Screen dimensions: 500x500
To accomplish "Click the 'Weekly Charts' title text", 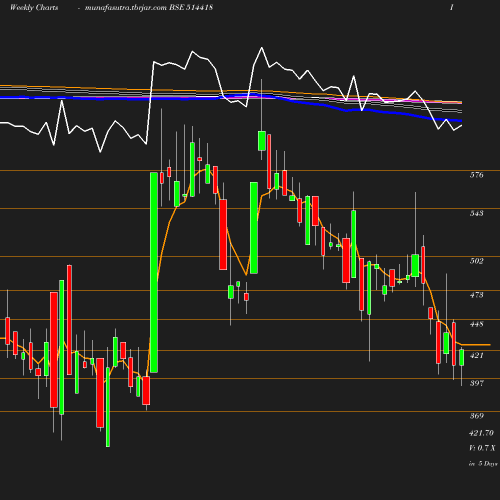I will click(x=34, y=7).
